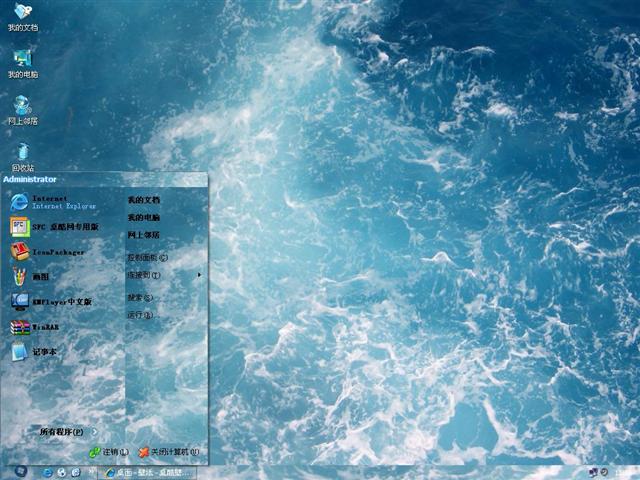640x480 pixels.
Task: Select the 我的电脑 desktop icon
Action: coord(23,64)
